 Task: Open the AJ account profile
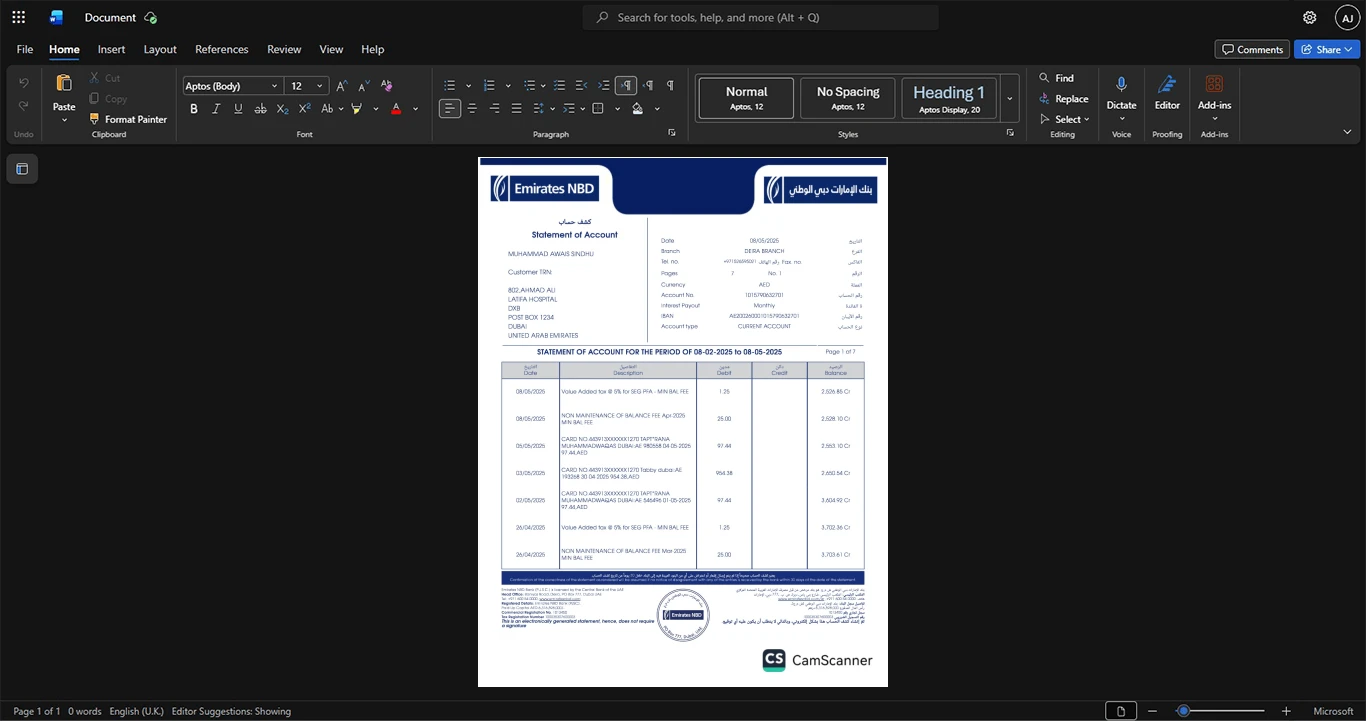pos(1347,17)
